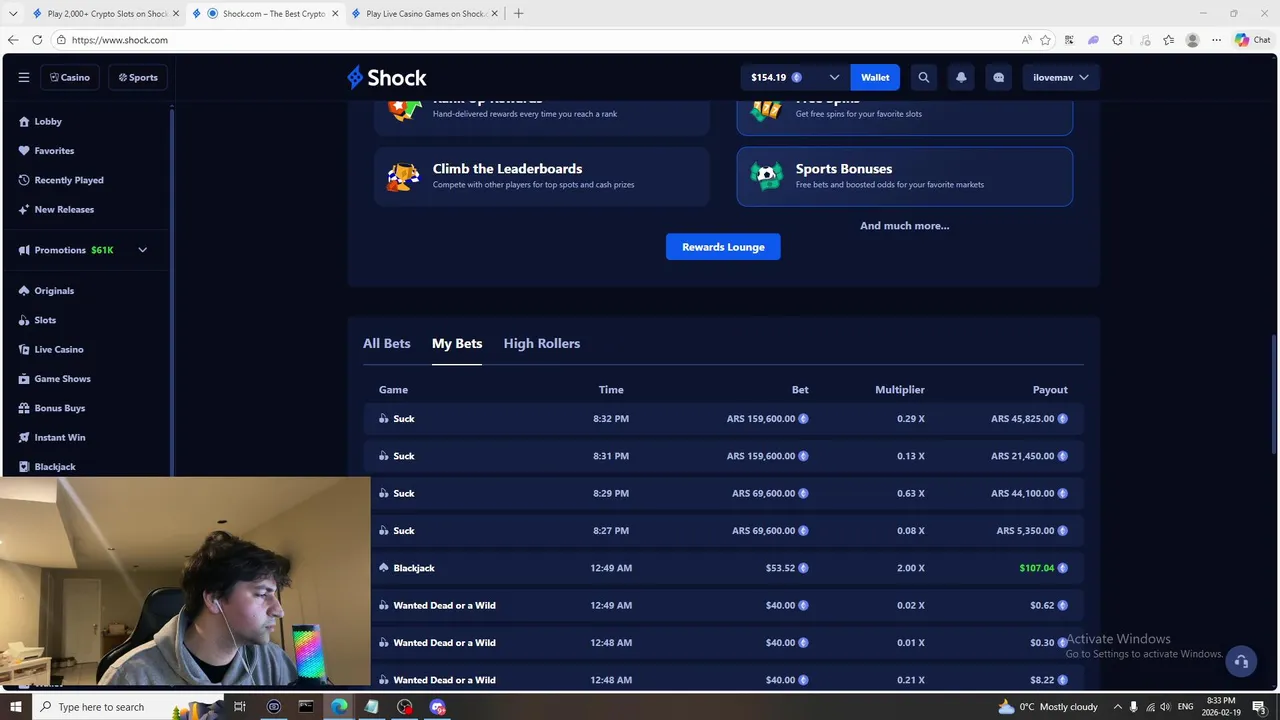
Task: Click the browser address bar
Action: coord(540,40)
